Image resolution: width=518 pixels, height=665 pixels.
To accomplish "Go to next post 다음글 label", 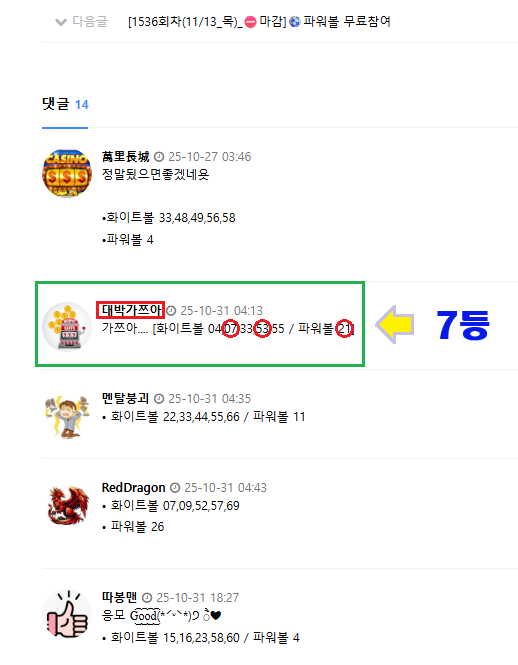I will [x=90, y=21].
